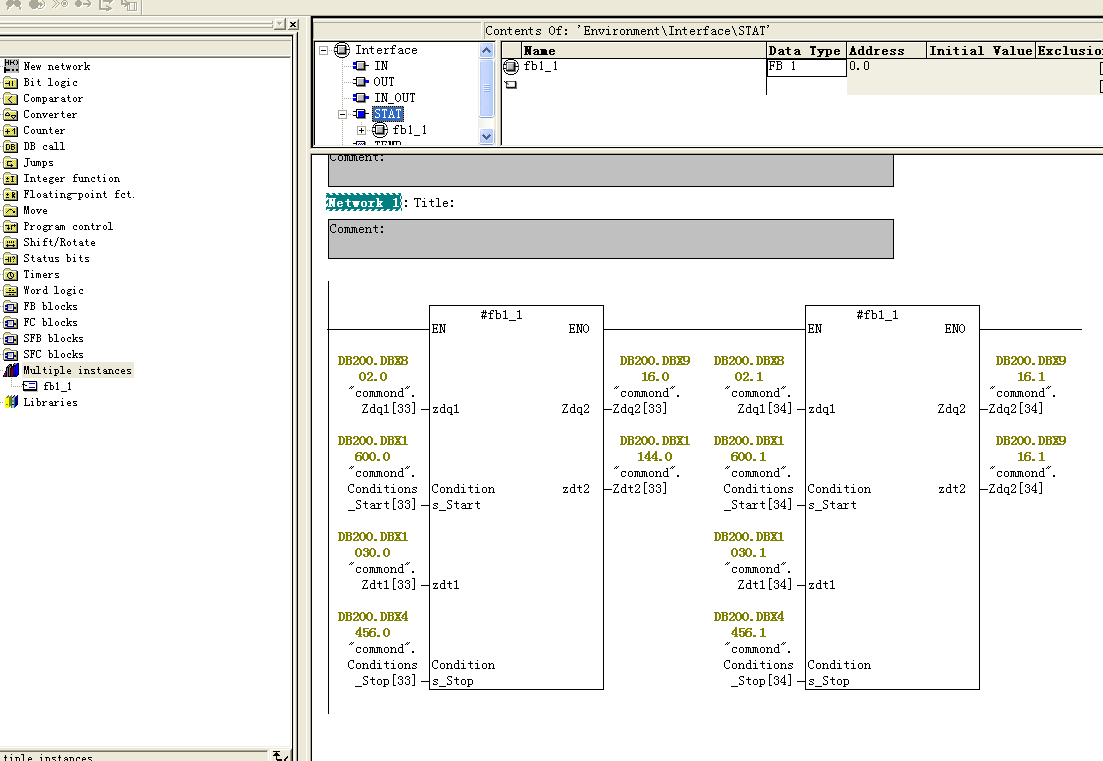
Task: Open the FC blocks folder icon
Action: (11, 323)
